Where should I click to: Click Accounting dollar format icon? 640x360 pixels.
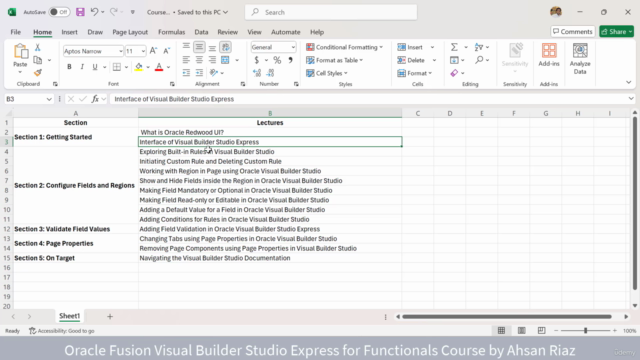pos(256,60)
